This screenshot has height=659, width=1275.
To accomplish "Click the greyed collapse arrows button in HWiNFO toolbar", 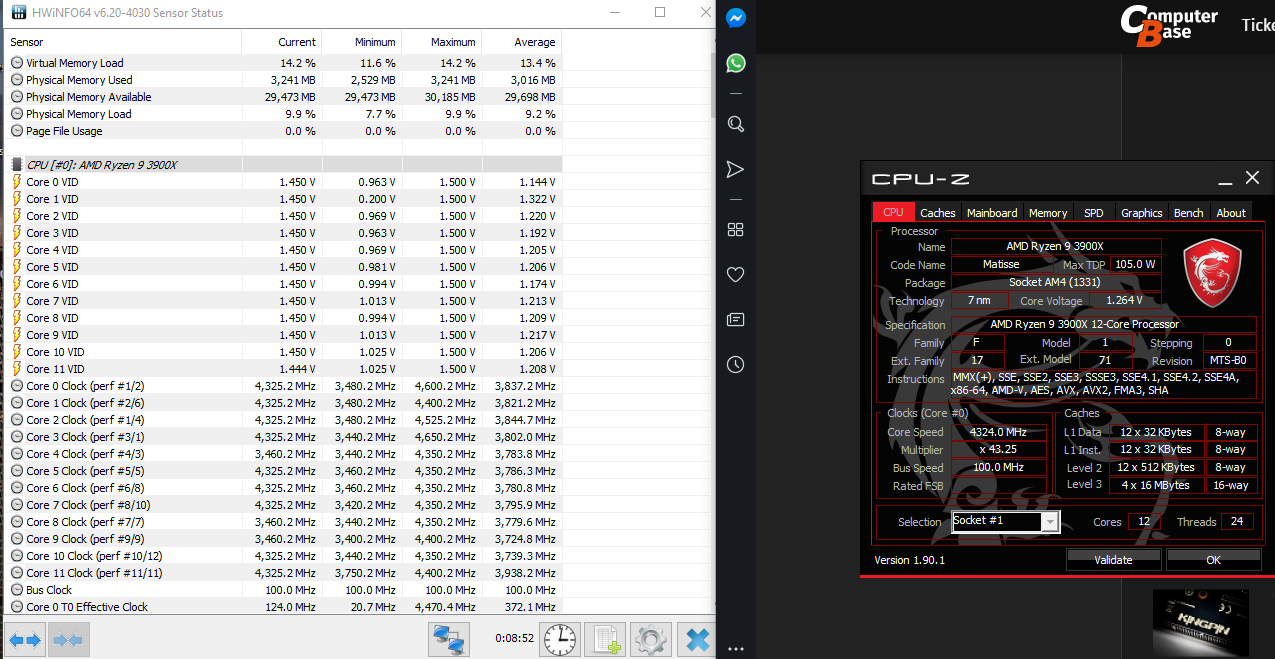I will point(67,638).
